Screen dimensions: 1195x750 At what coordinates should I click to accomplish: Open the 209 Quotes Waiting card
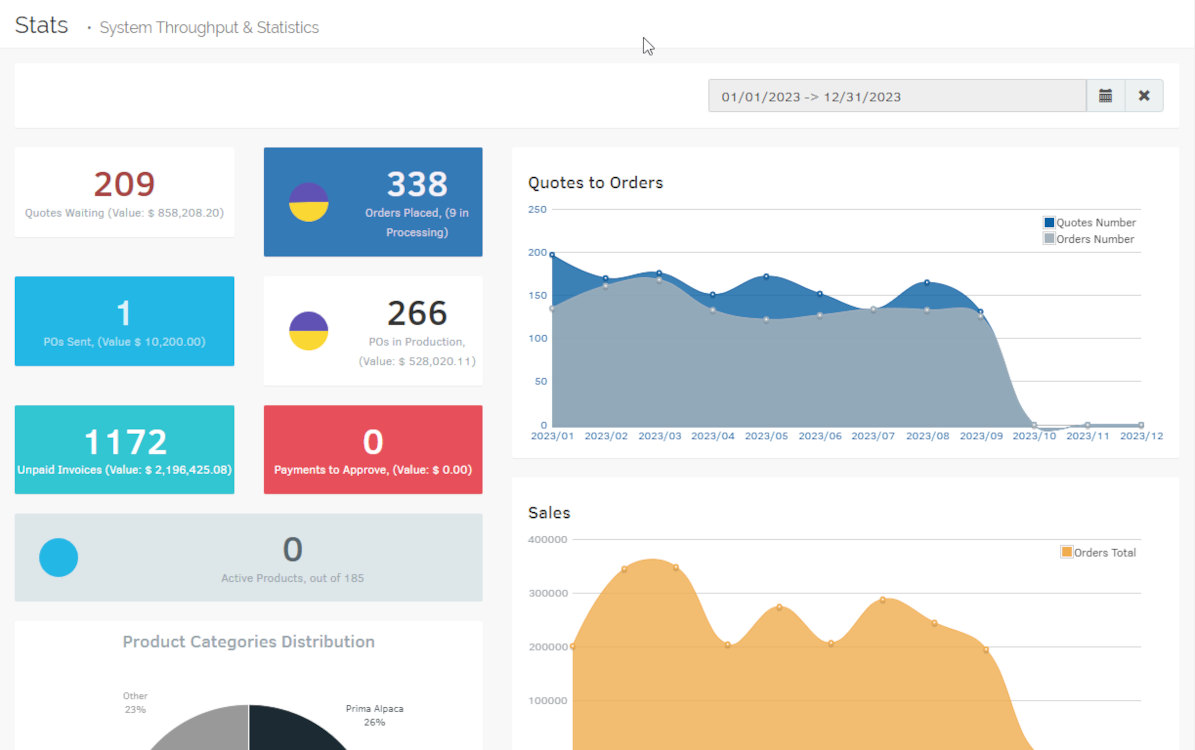[124, 192]
